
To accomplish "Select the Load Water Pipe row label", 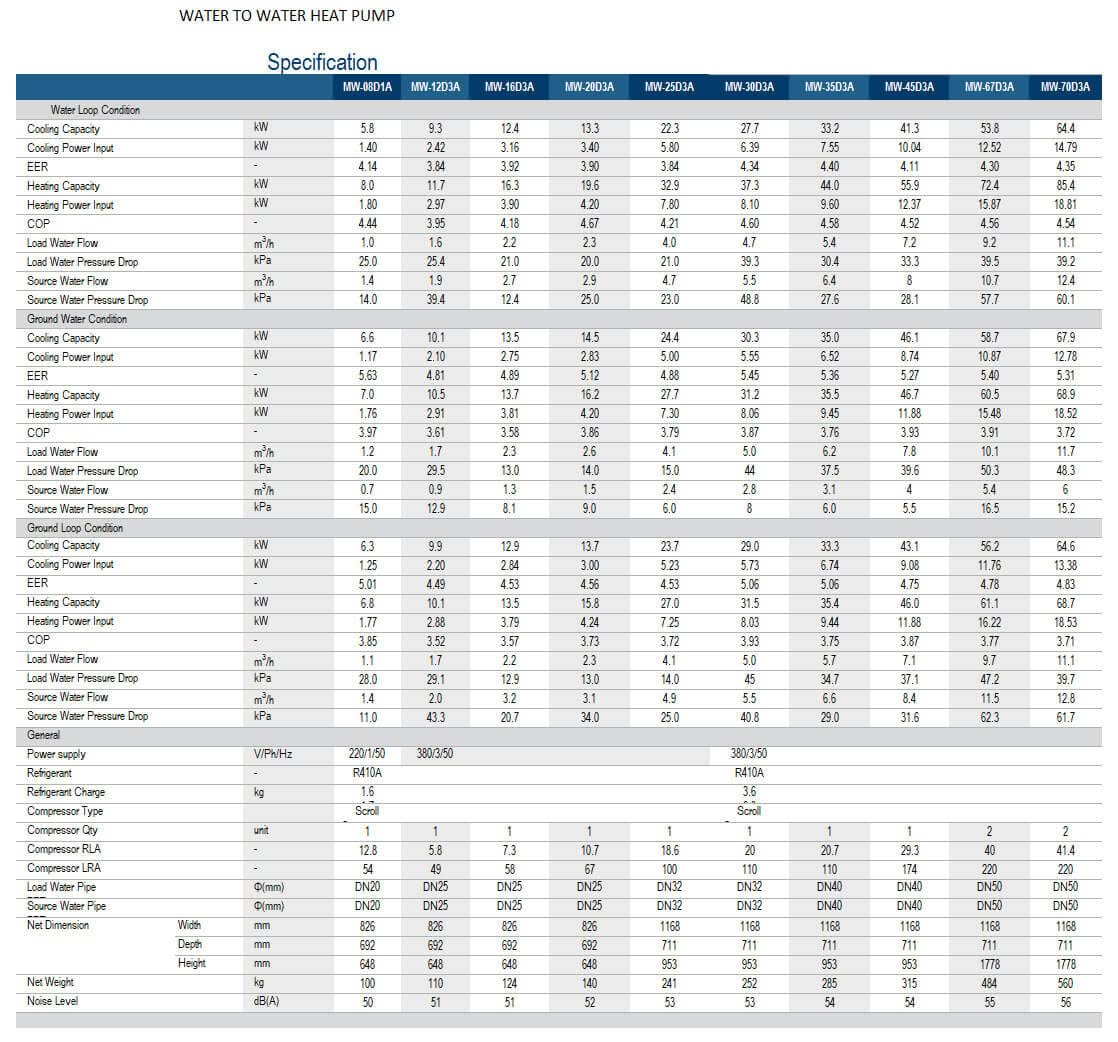I will coord(61,887).
